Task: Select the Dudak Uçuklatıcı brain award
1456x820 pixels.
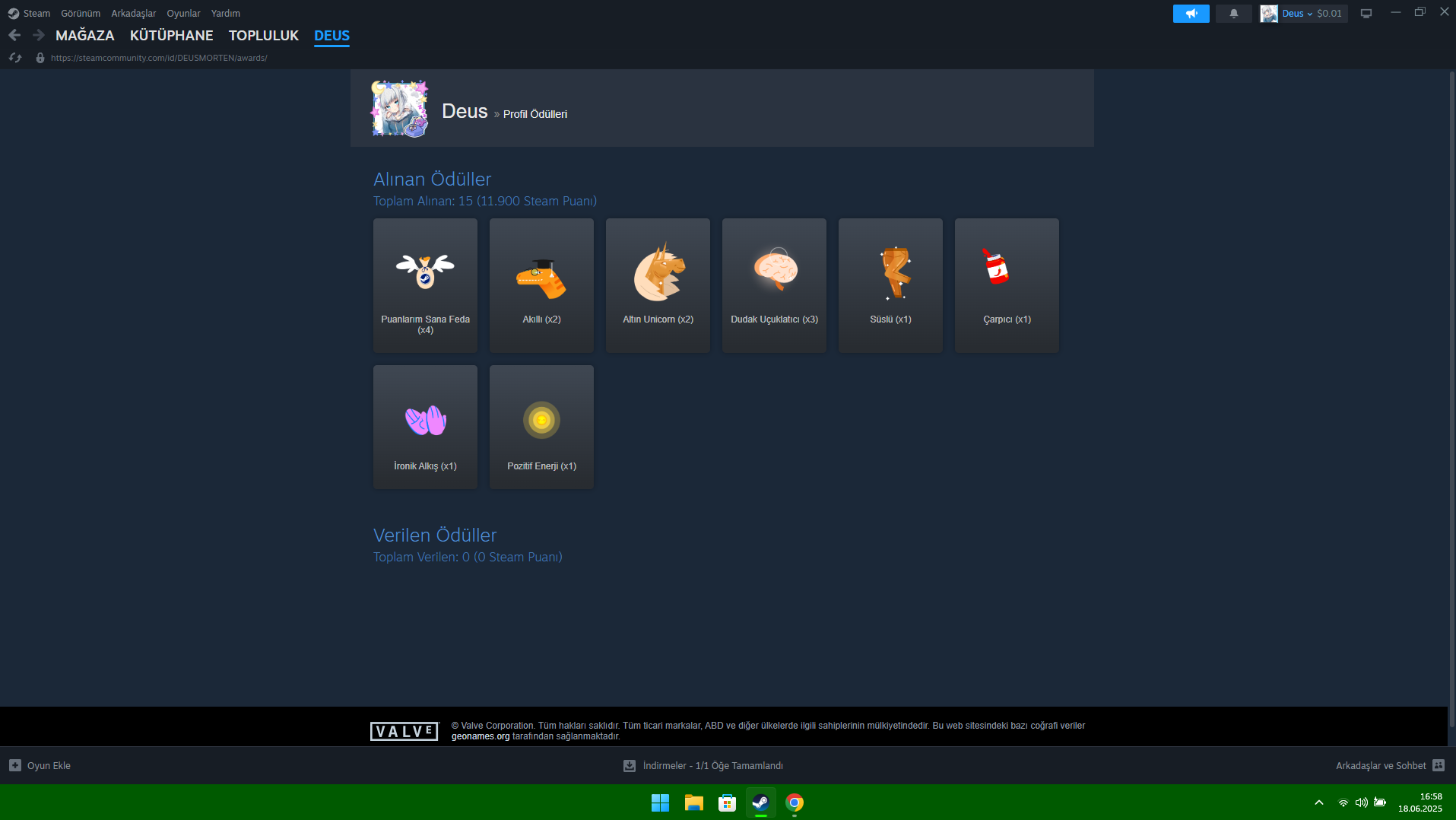Action: (774, 285)
